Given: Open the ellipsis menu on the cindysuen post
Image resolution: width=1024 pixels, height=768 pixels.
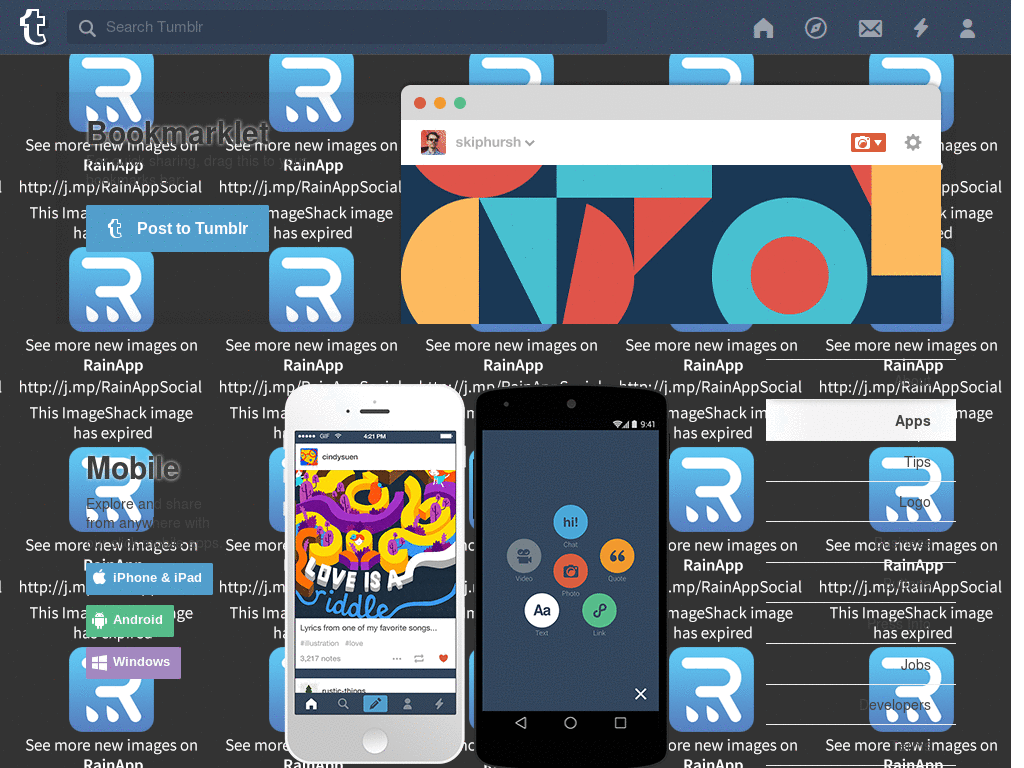Looking at the screenshot, I should point(396,658).
